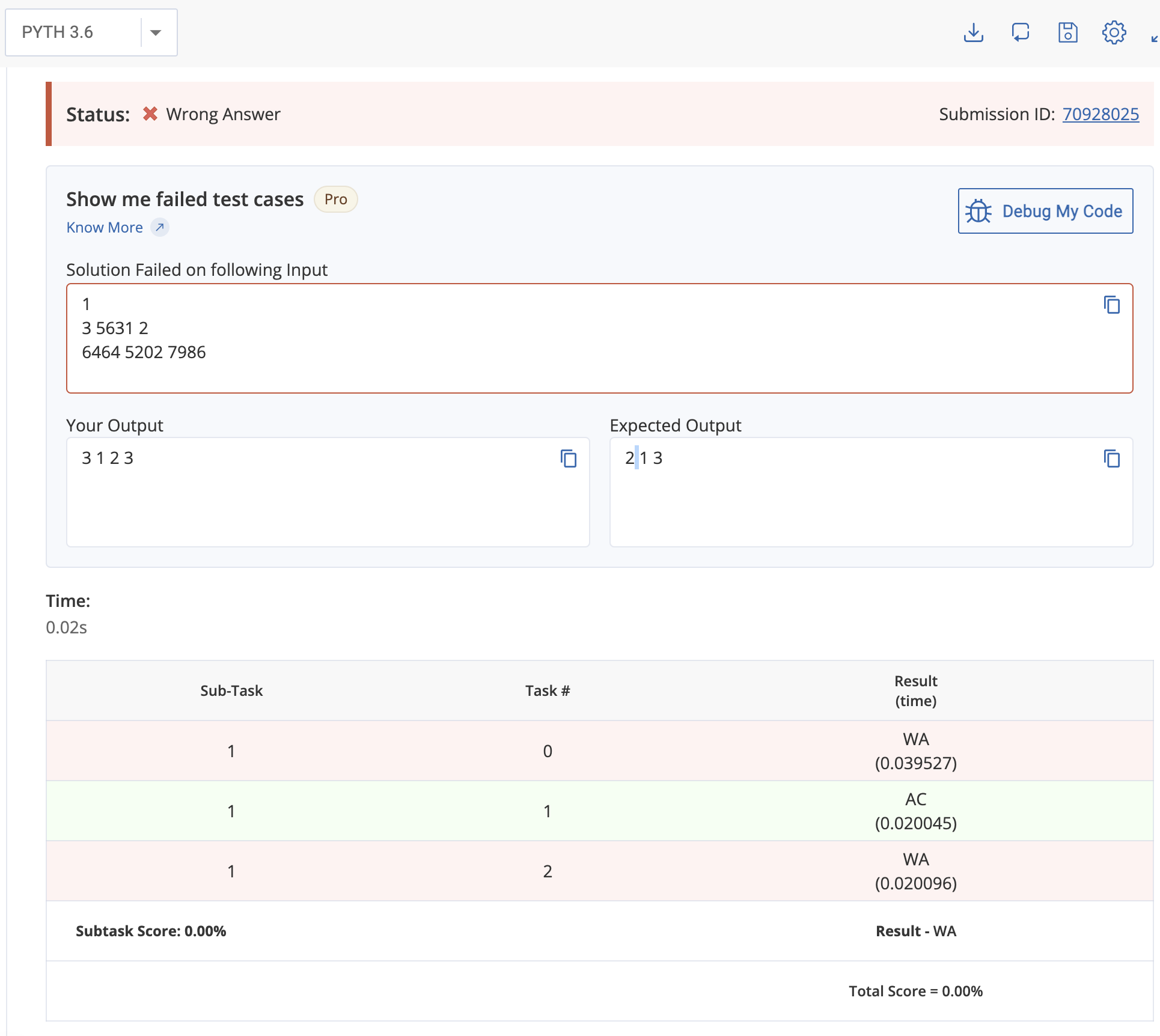1160x1036 pixels.
Task: Open the Know More link
Action: pyautogui.click(x=105, y=228)
